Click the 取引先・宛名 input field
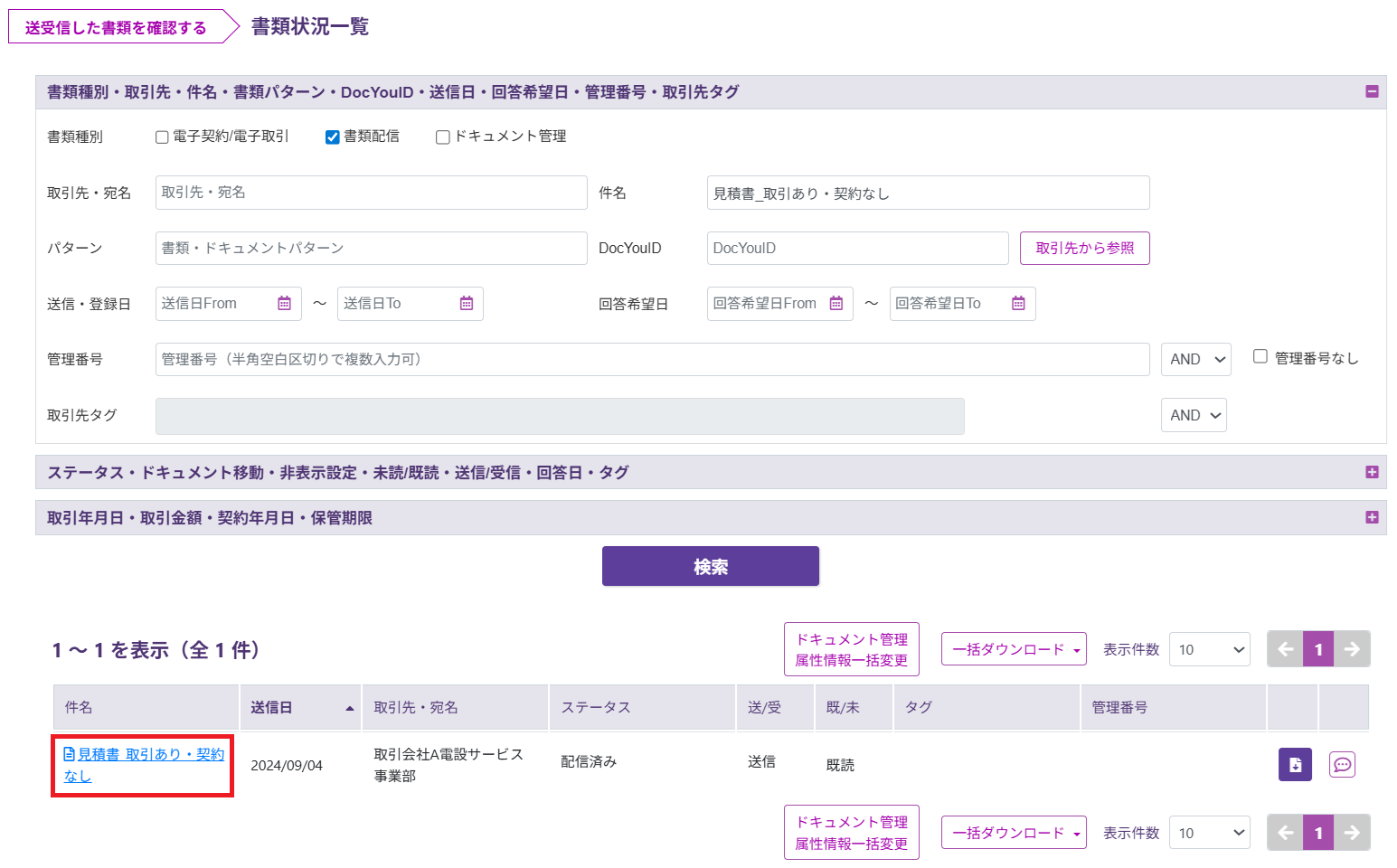The image size is (1397, 868). coord(371,193)
